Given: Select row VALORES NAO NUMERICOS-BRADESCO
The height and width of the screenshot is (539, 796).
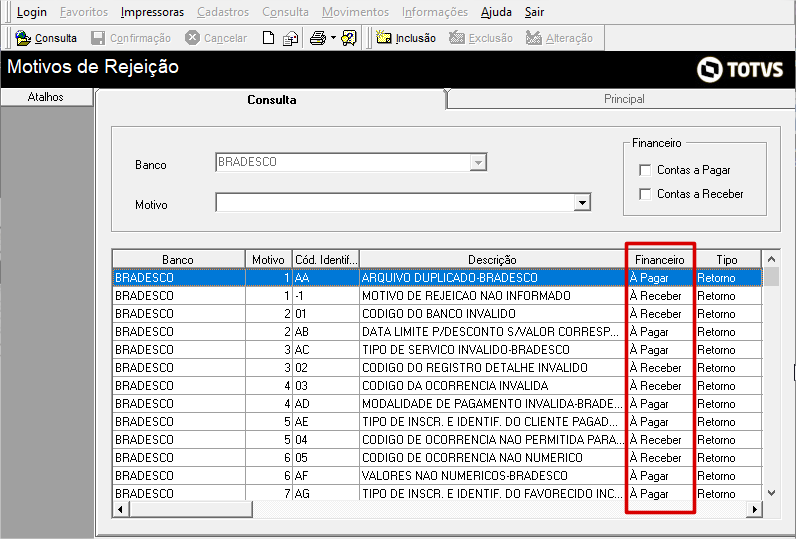Looking at the screenshot, I should tap(437, 476).
